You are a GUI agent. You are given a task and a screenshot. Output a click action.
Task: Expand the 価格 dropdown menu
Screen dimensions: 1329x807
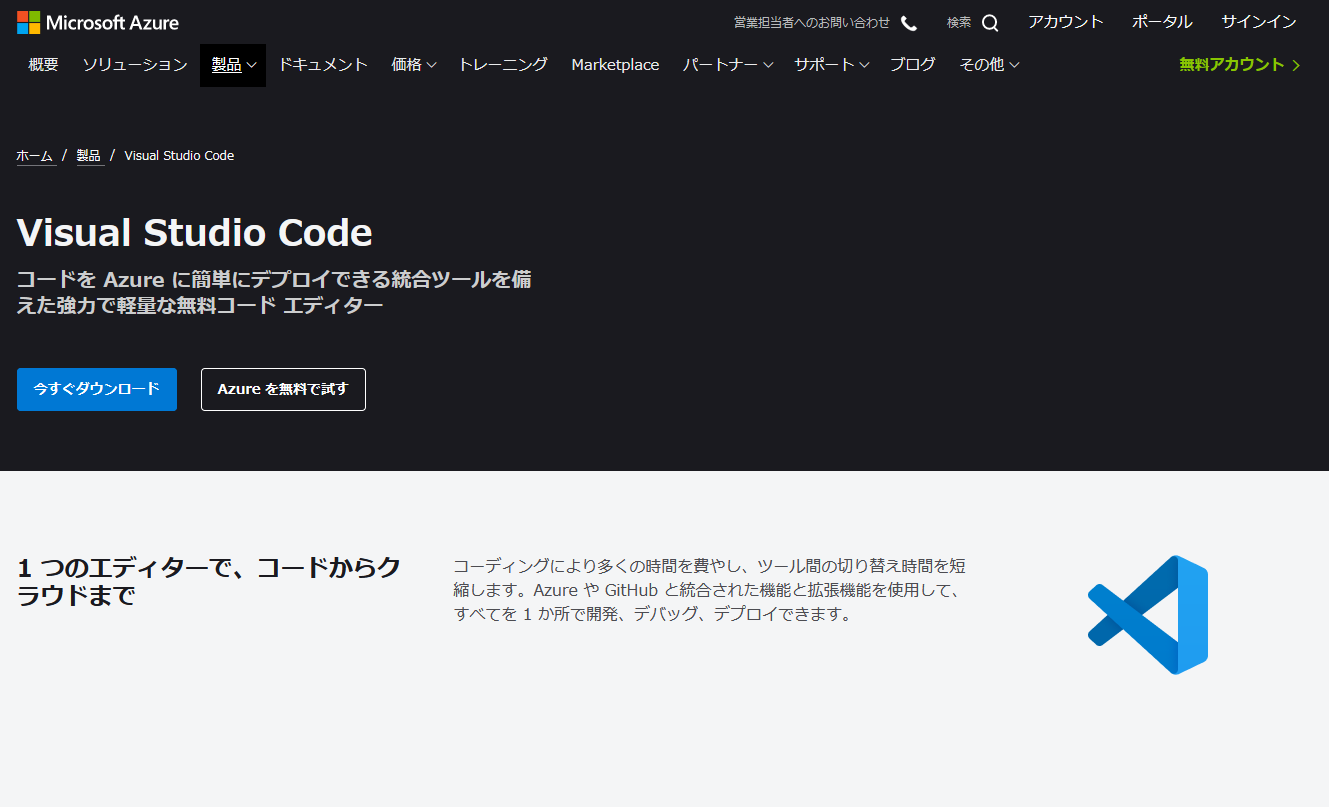[x=414, y=65]
